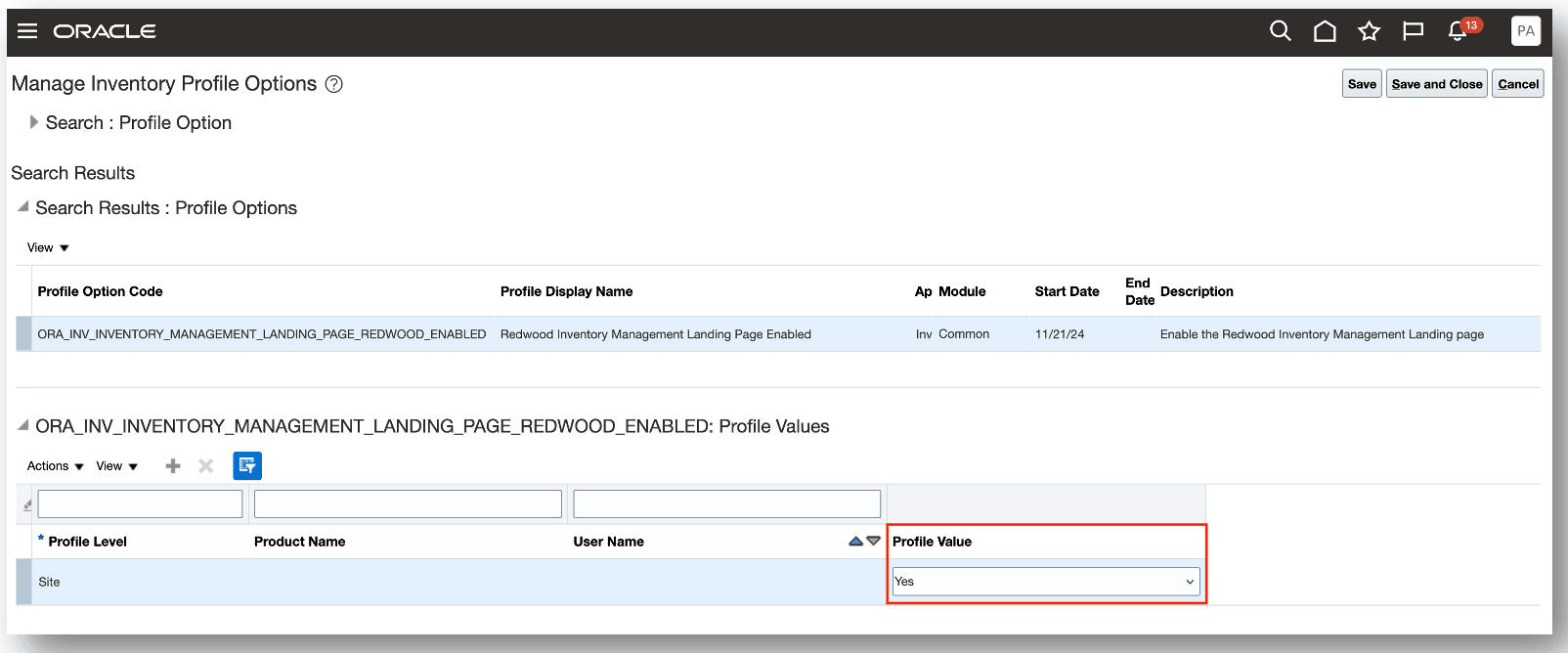Click the Product Name column header
Image resolution: width=1568 pixels, height=653 pixels.
299,542
